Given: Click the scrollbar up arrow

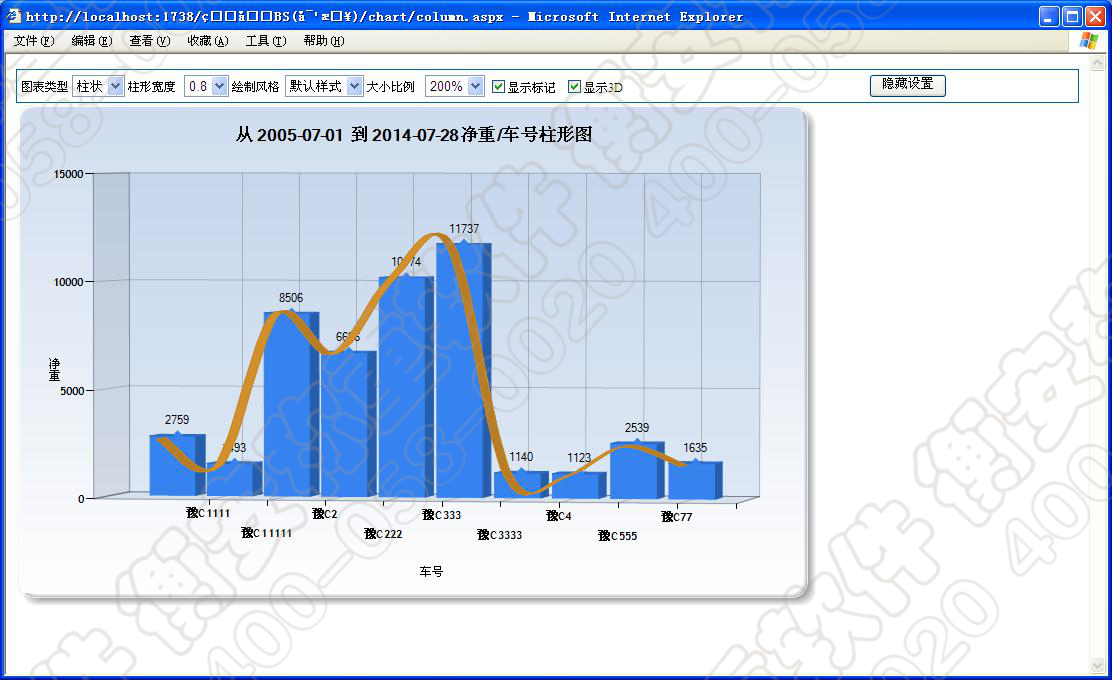Looking at the screenshot, I should tap(1098, 64).
